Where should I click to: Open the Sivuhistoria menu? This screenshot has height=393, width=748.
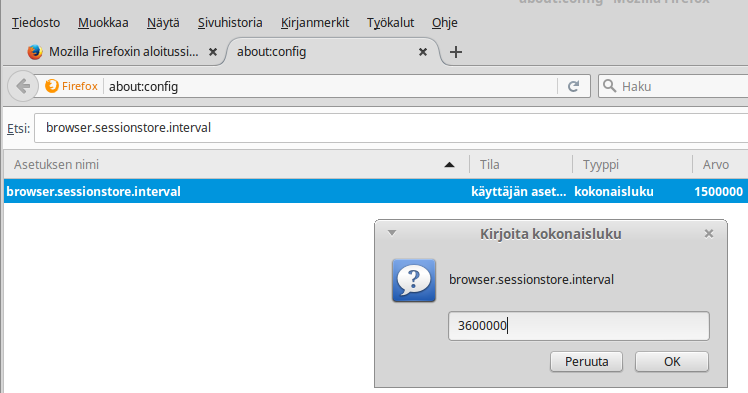(x=230, y=22)
